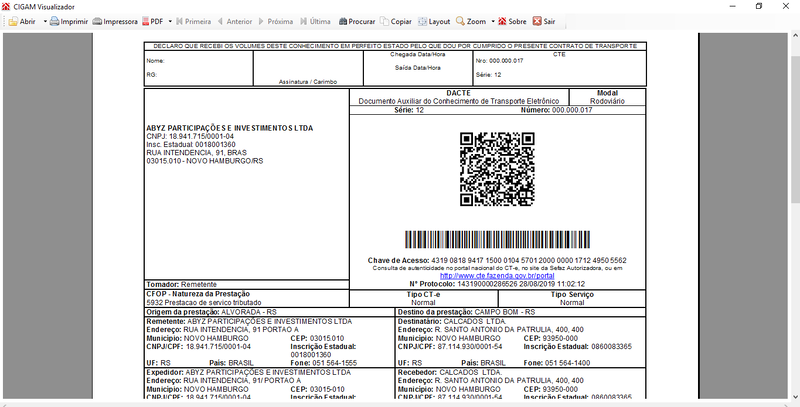Viewport: 800px width, 407px height.
Task: Minimize the CIGAM Visualizador window
Action: 733,6
